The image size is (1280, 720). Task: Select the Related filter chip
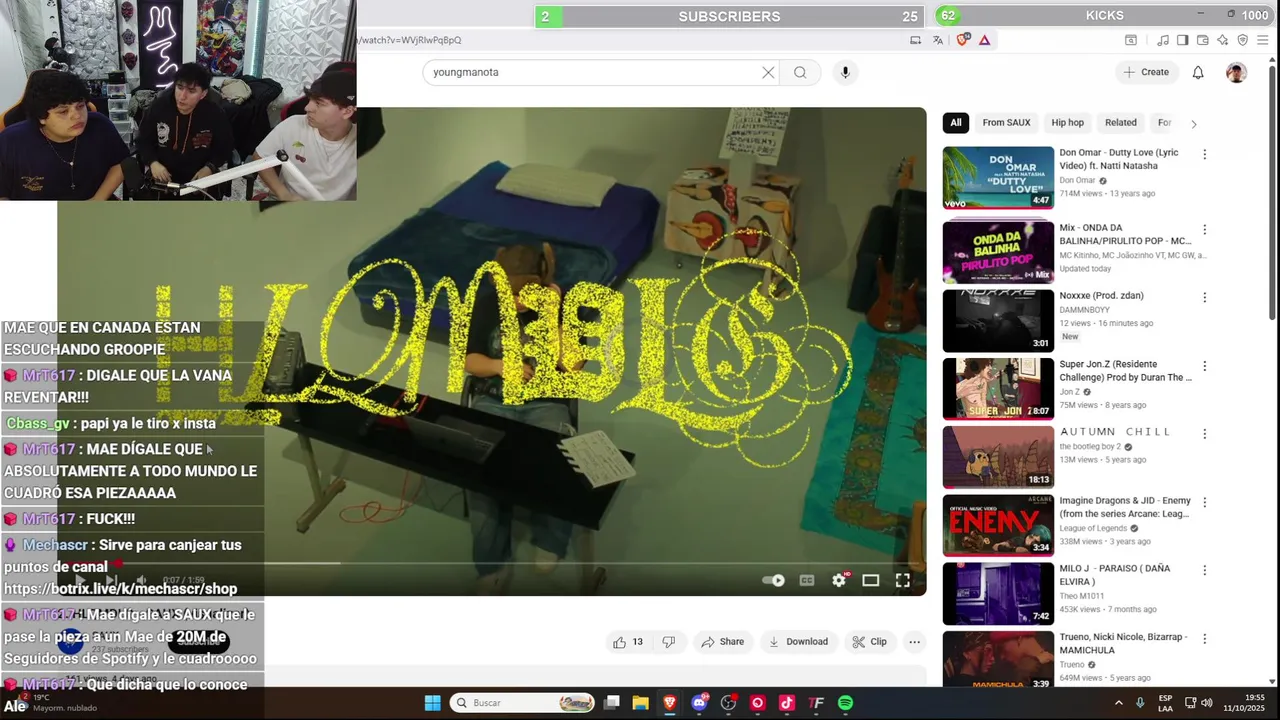pos(1120,123)
